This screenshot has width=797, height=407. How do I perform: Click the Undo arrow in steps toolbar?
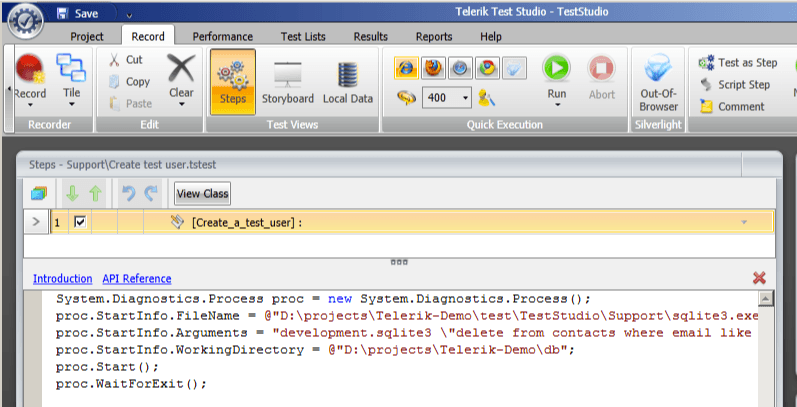pos(129,194)
